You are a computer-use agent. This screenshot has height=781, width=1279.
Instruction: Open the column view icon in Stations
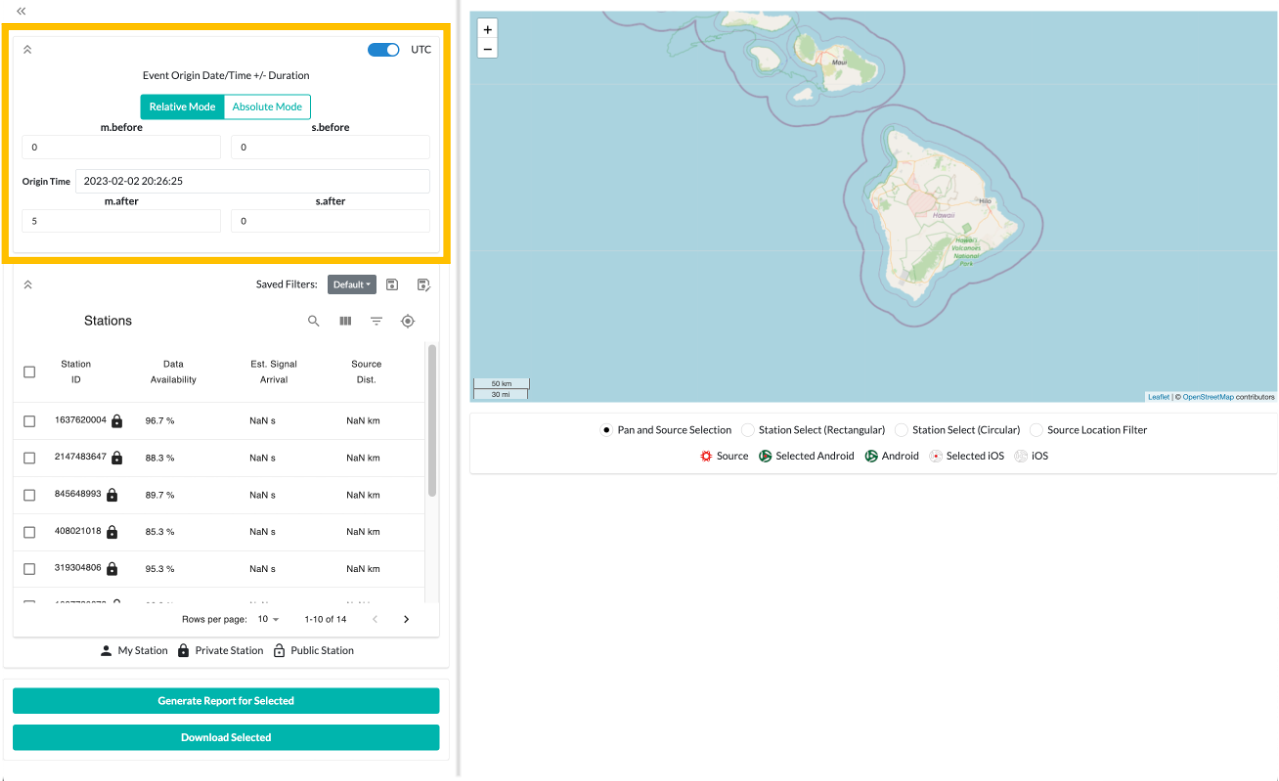[345, 321]
